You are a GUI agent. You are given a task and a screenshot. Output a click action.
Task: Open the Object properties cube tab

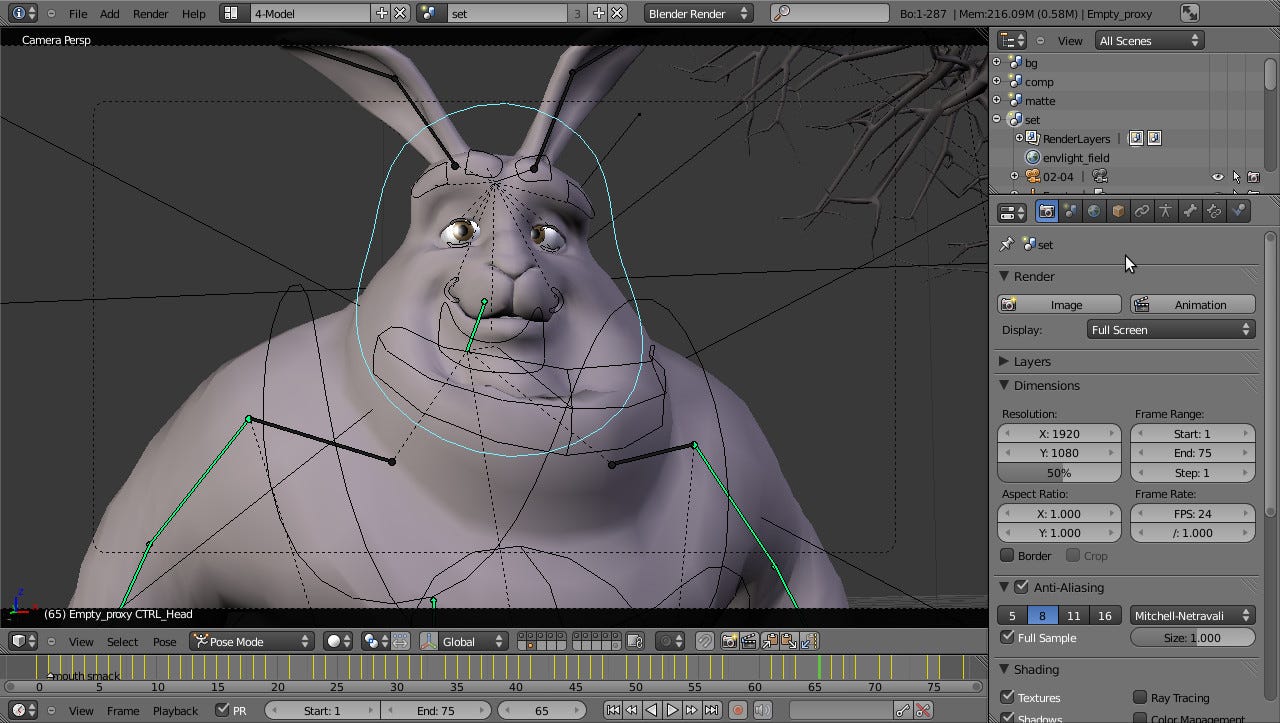pyautogui.click(x=1117, y=211)
